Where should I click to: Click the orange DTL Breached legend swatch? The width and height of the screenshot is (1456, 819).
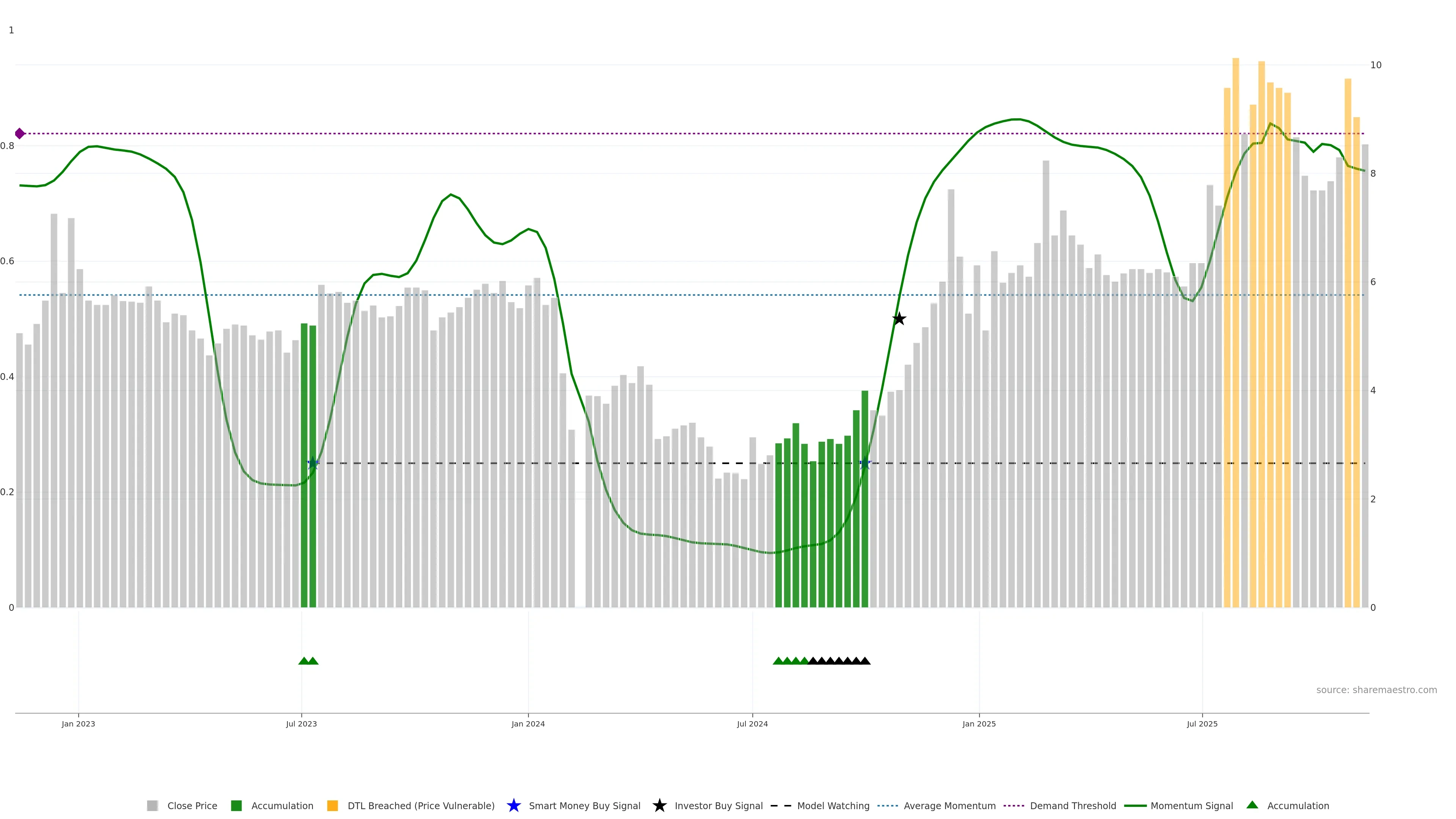click(333, 805)
